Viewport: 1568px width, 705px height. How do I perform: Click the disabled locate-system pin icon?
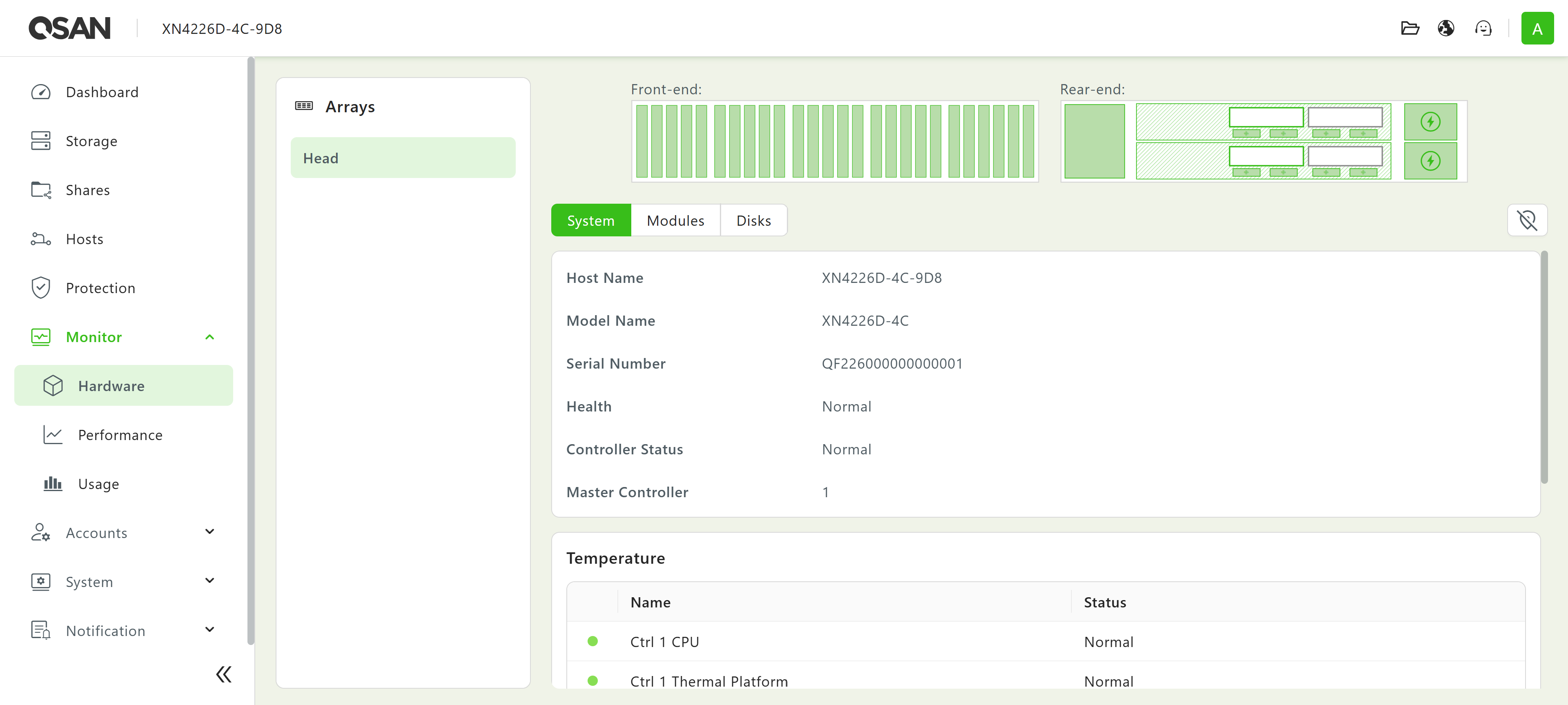1527,220
